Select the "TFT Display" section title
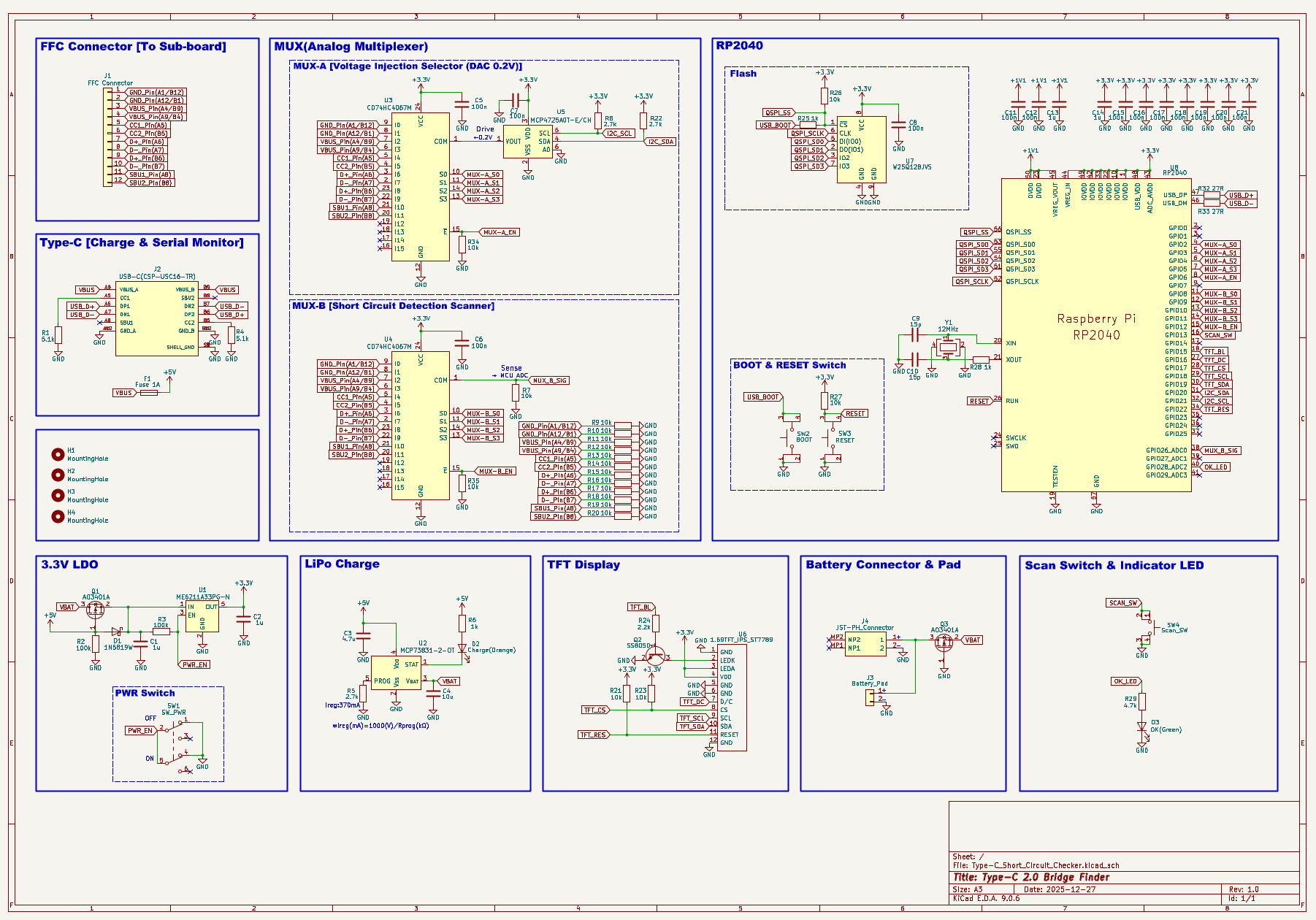 coord(583,564)
